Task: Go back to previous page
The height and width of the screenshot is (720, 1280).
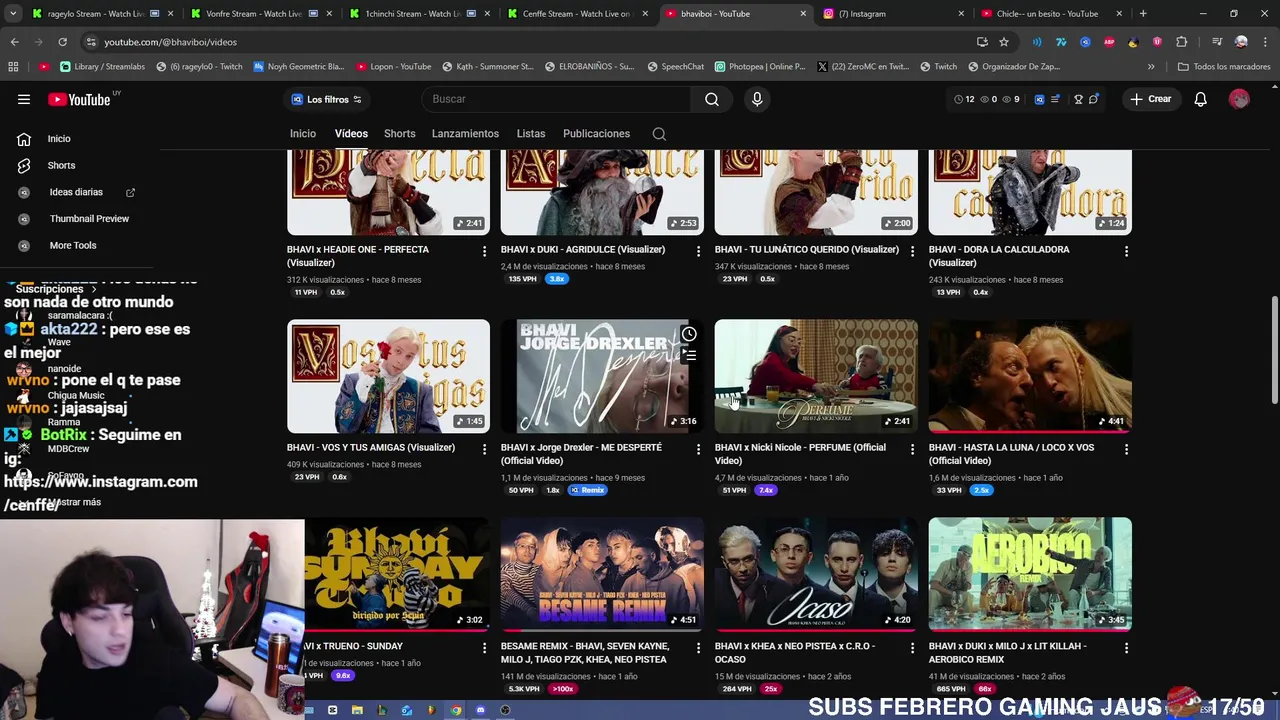Action: (x=14, y=42)
